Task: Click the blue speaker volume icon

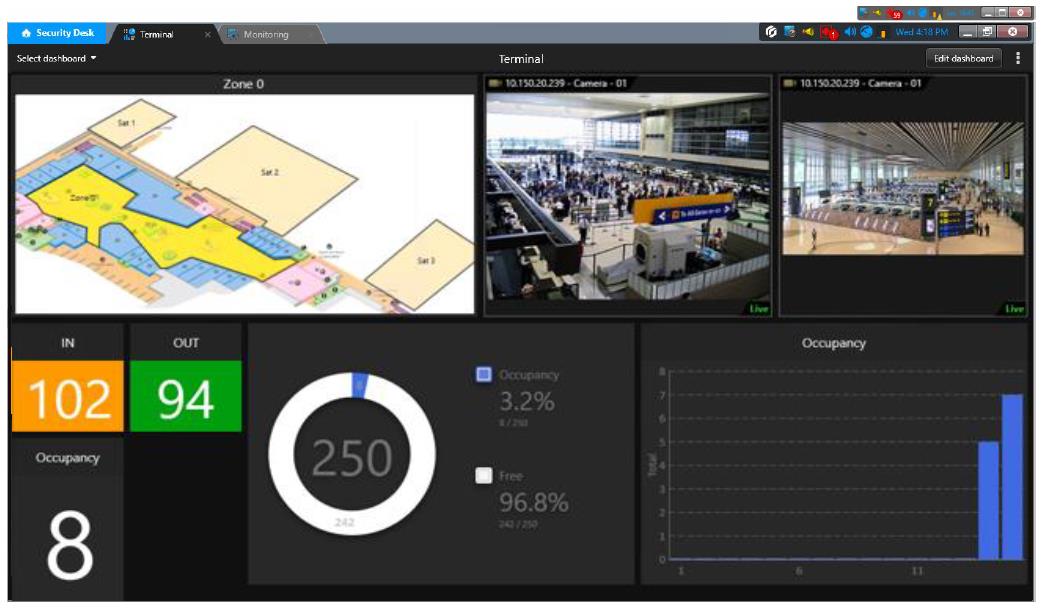Action: point(849,32)
